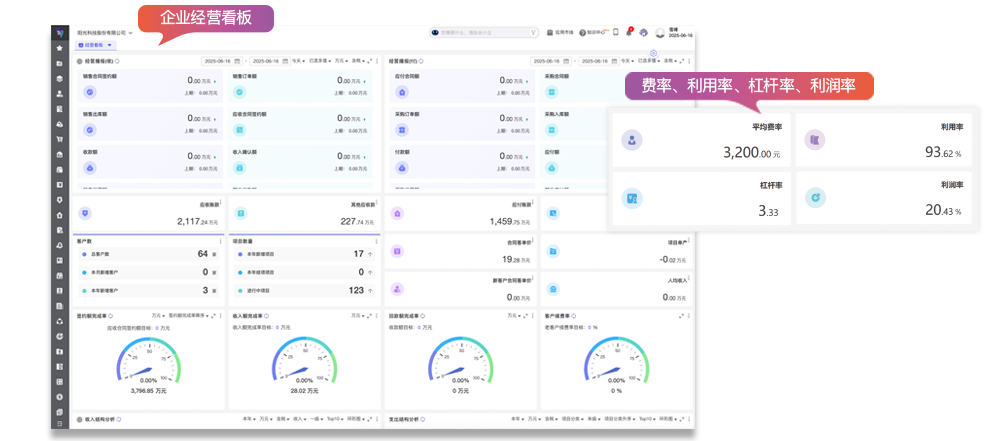Click the 应收账款 shield icon
The height and width of the screenshot is (441, 1000).
85,213
